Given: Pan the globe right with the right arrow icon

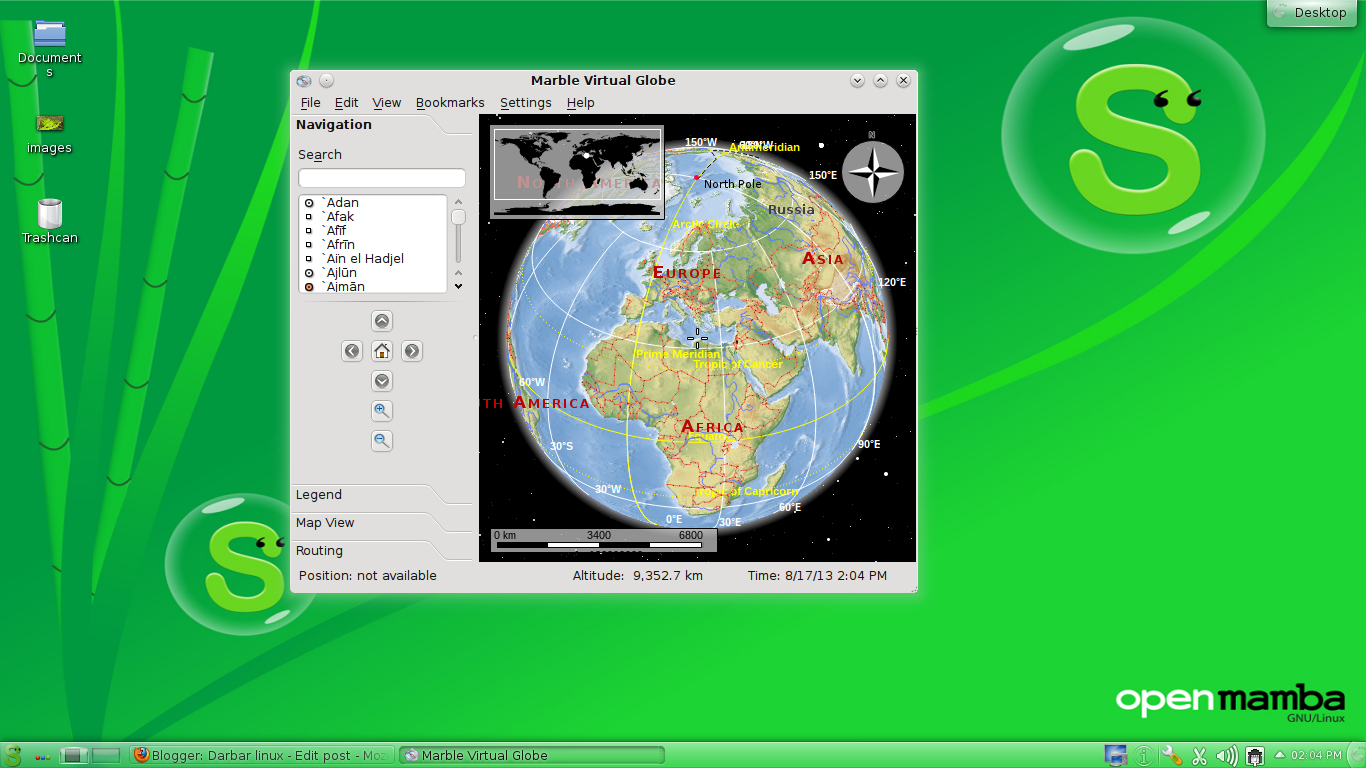Looking at the screenshot, I should [x=411, y=351].
